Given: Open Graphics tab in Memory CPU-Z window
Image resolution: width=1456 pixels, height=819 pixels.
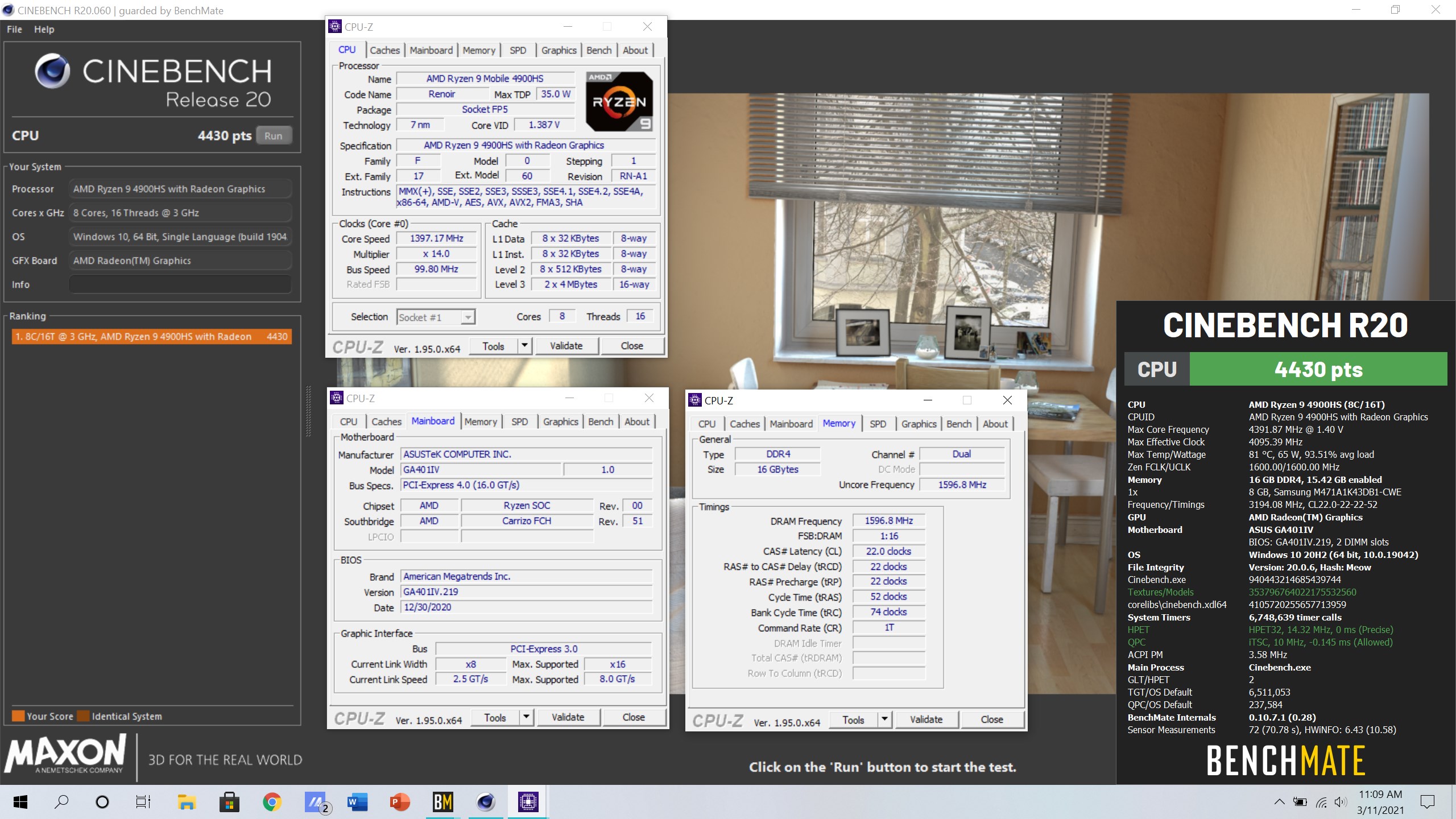Looking at the screenshot, I should pos(919,424).
